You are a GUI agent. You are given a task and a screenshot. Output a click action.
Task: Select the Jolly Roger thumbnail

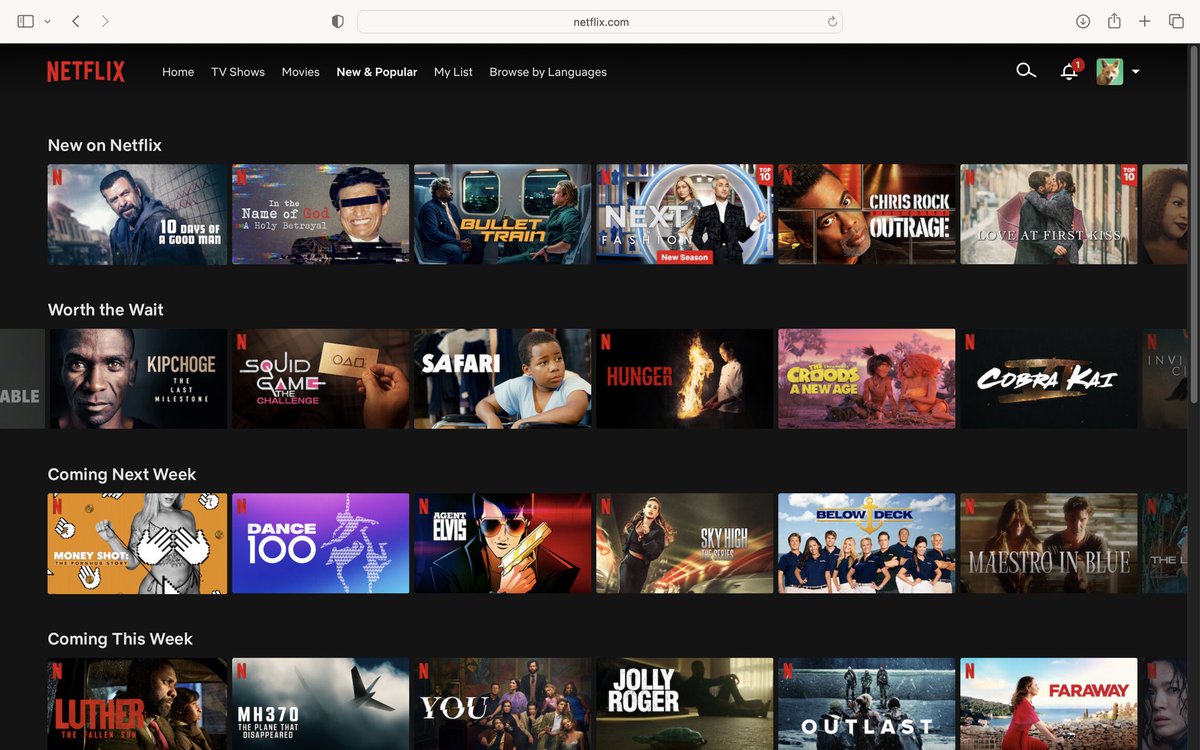click(x=685, y=704)
